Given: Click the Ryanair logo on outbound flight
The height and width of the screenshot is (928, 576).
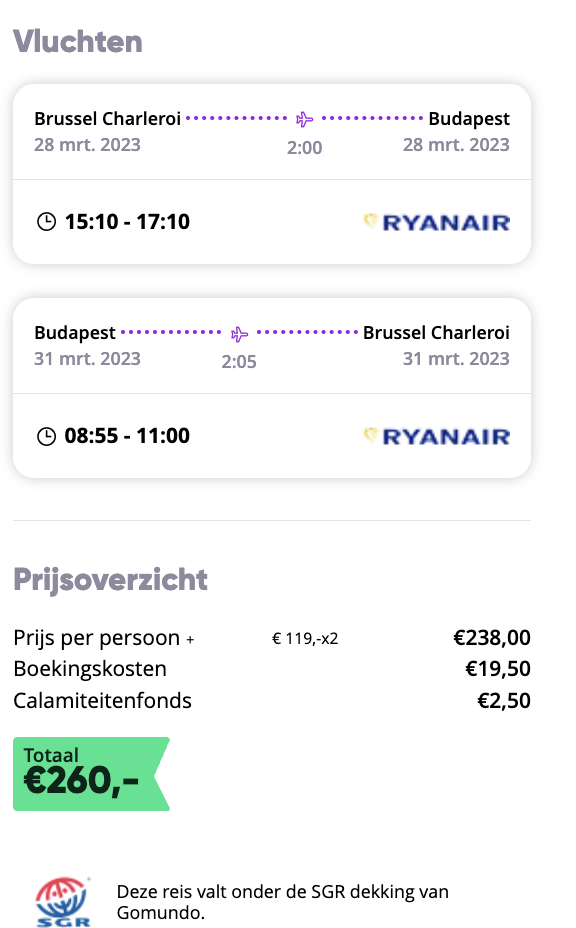Looking at the screenshot, I should [x=436, y=223].
